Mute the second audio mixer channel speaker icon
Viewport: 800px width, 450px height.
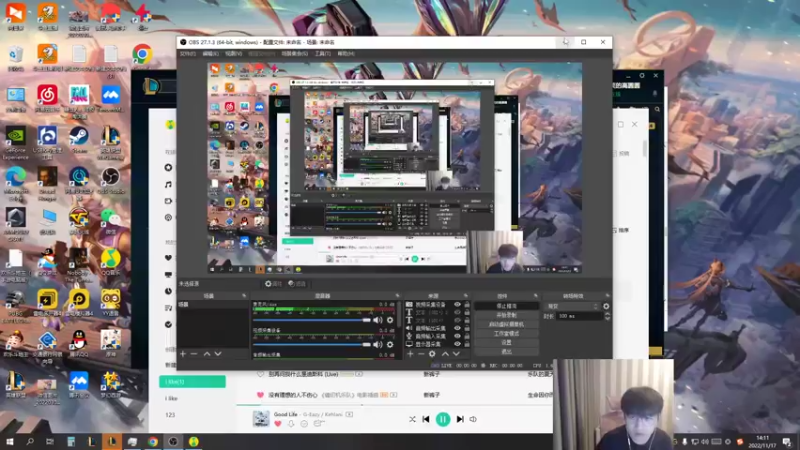[378, 344]
